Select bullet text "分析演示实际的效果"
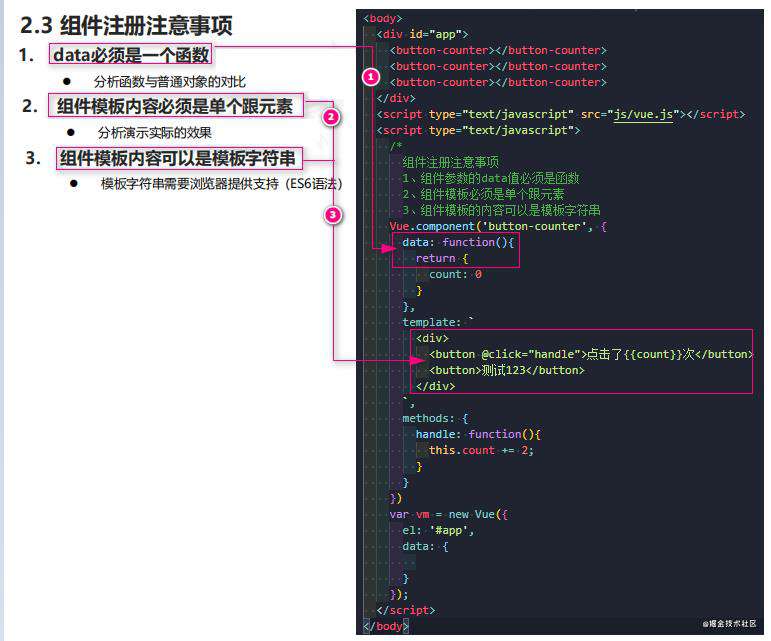Viewport: 771px width, 641px height. [x=154, y=132]
